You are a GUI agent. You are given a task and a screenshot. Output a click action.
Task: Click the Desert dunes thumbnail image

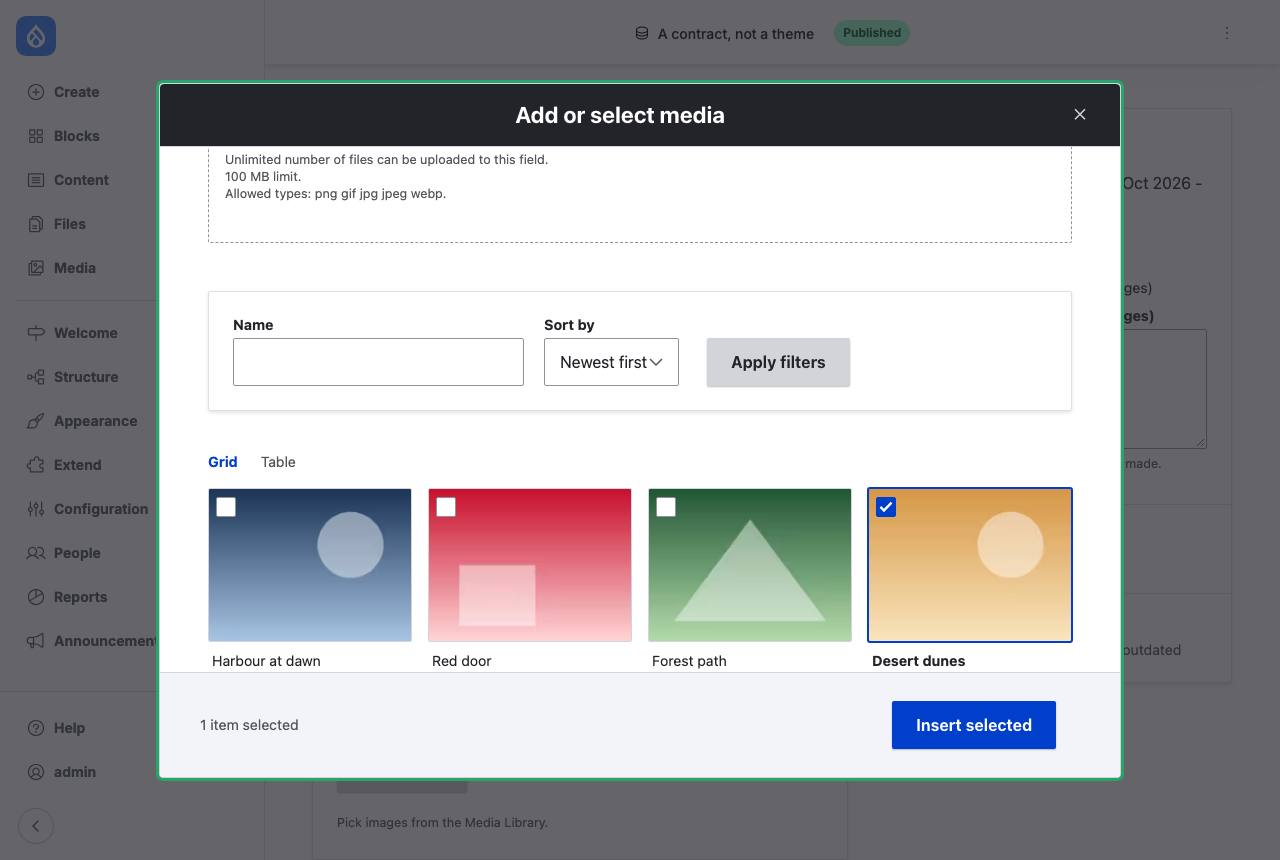[970, 565]
